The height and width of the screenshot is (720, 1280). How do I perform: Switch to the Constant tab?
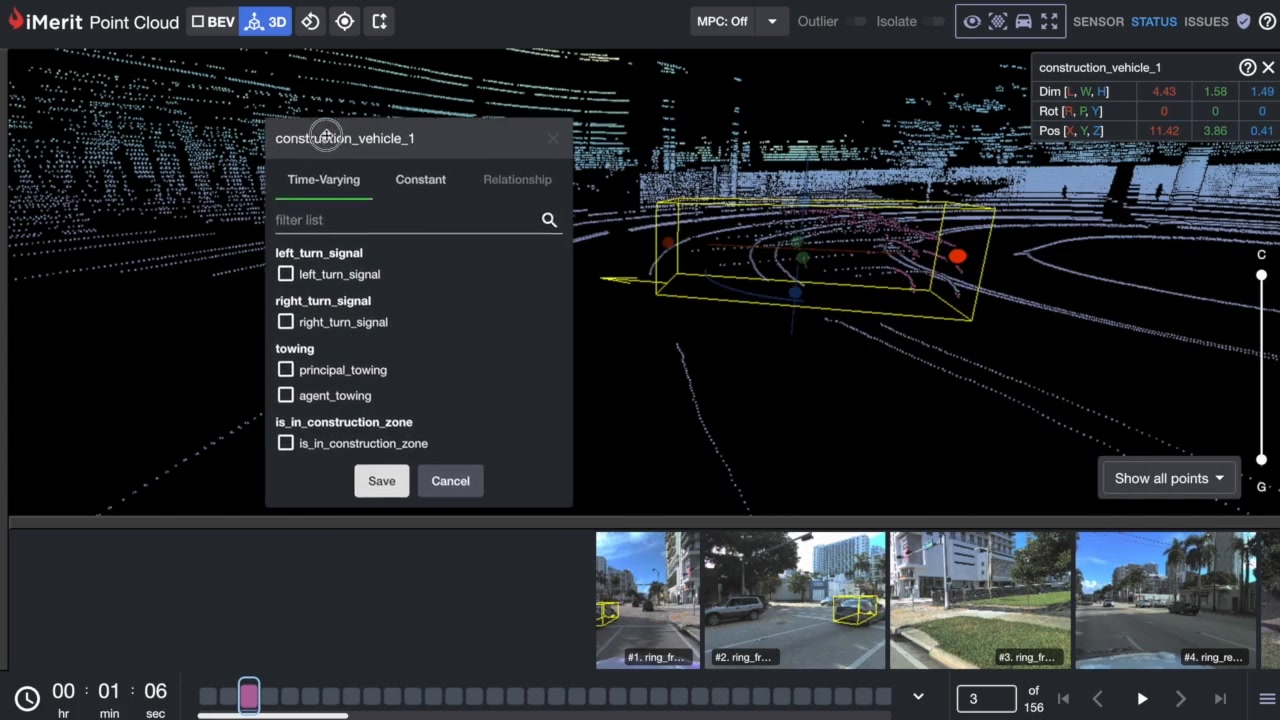(x=420, y=179)
